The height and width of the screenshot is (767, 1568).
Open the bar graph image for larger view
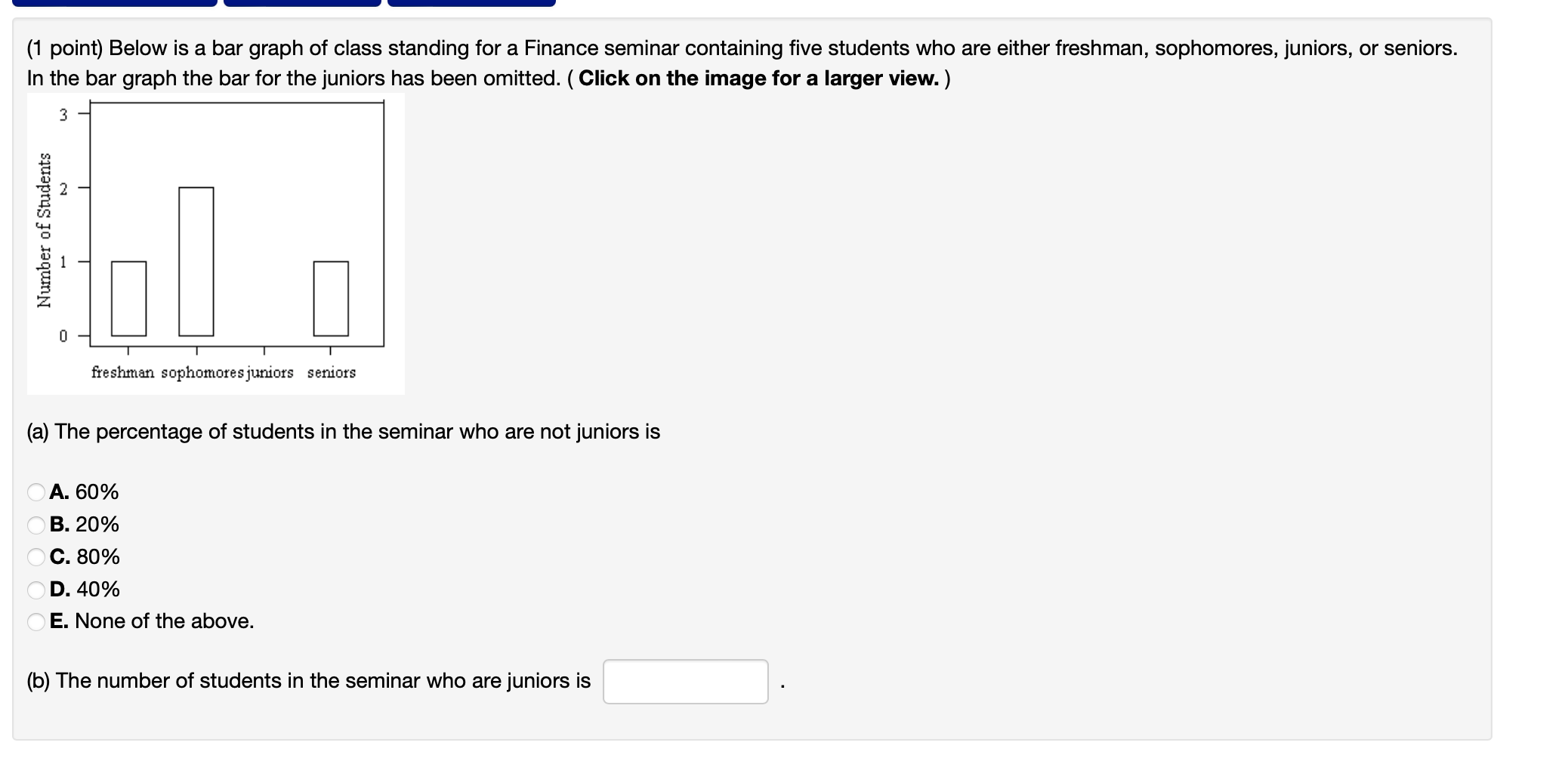tap(216, 244)
